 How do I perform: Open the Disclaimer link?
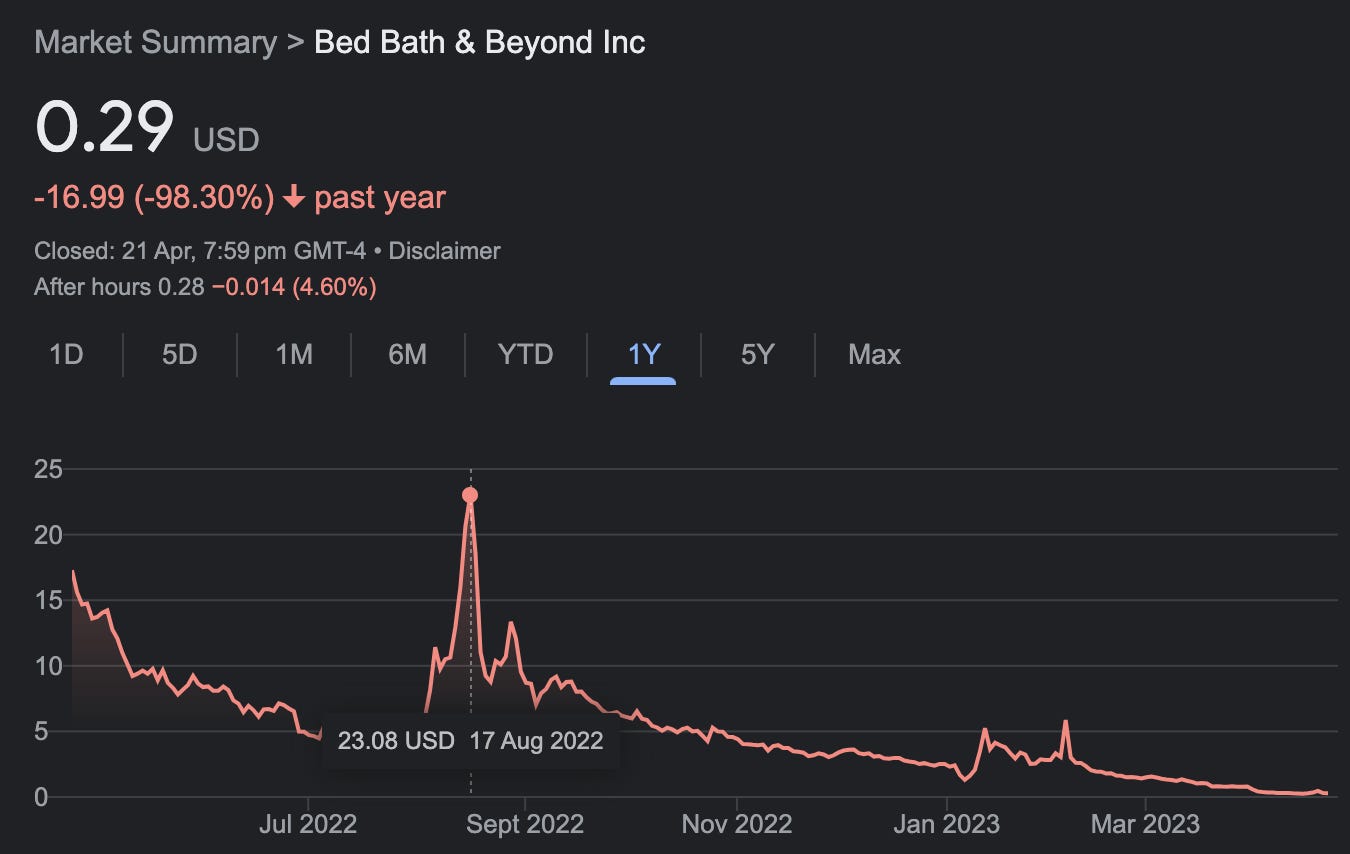tap(444, 251)
